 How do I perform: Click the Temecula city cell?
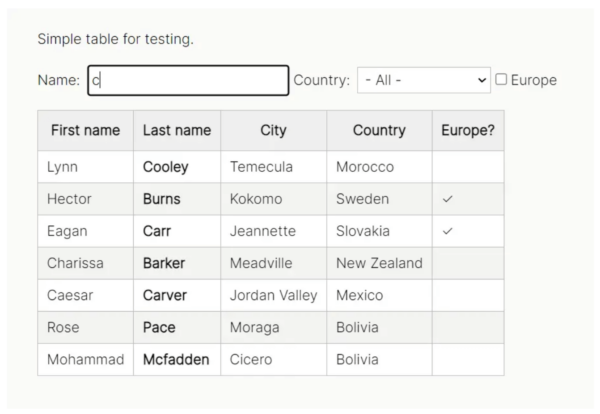coord(273,167)
